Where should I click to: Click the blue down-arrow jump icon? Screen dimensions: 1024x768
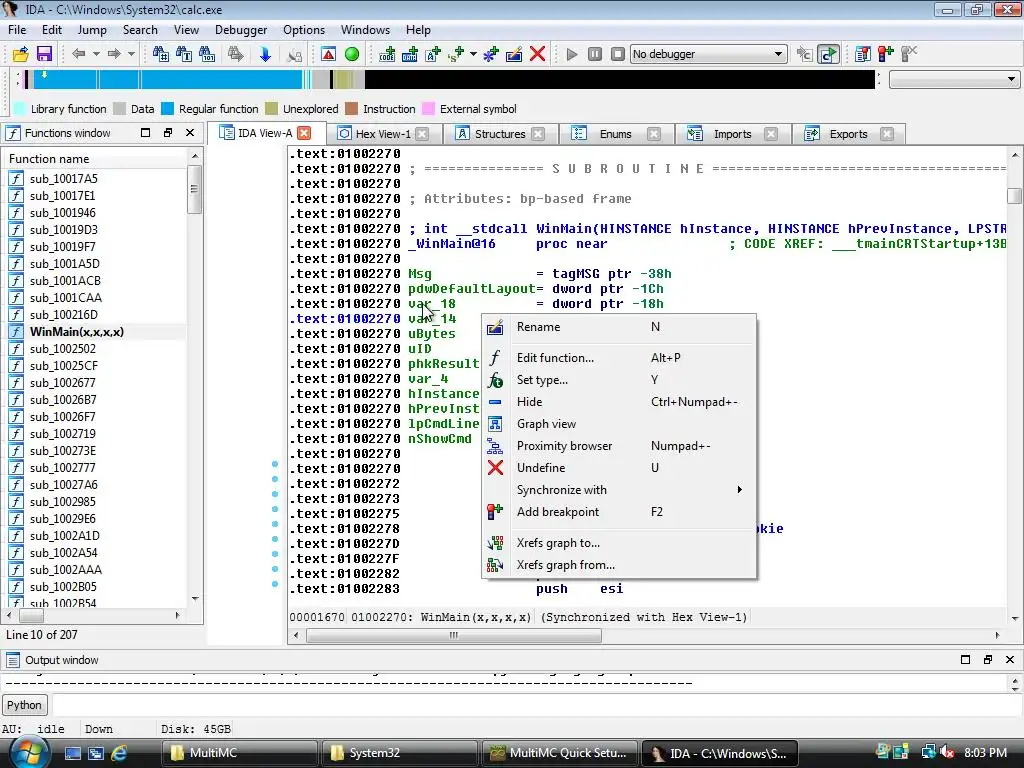click(x=264, y=54)
